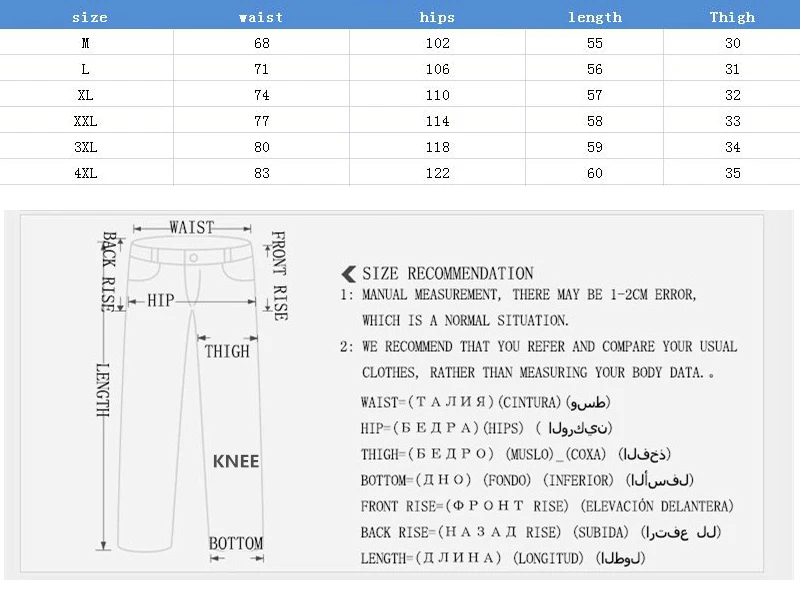Click hips value 106
800x592 pixels.
point(438,69)
